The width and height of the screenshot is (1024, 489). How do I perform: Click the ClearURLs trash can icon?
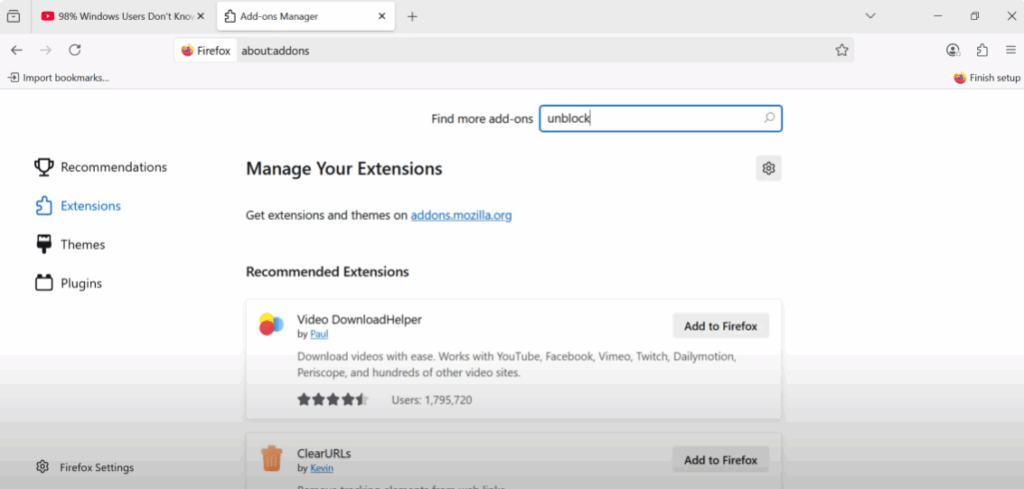pos(271,458)
